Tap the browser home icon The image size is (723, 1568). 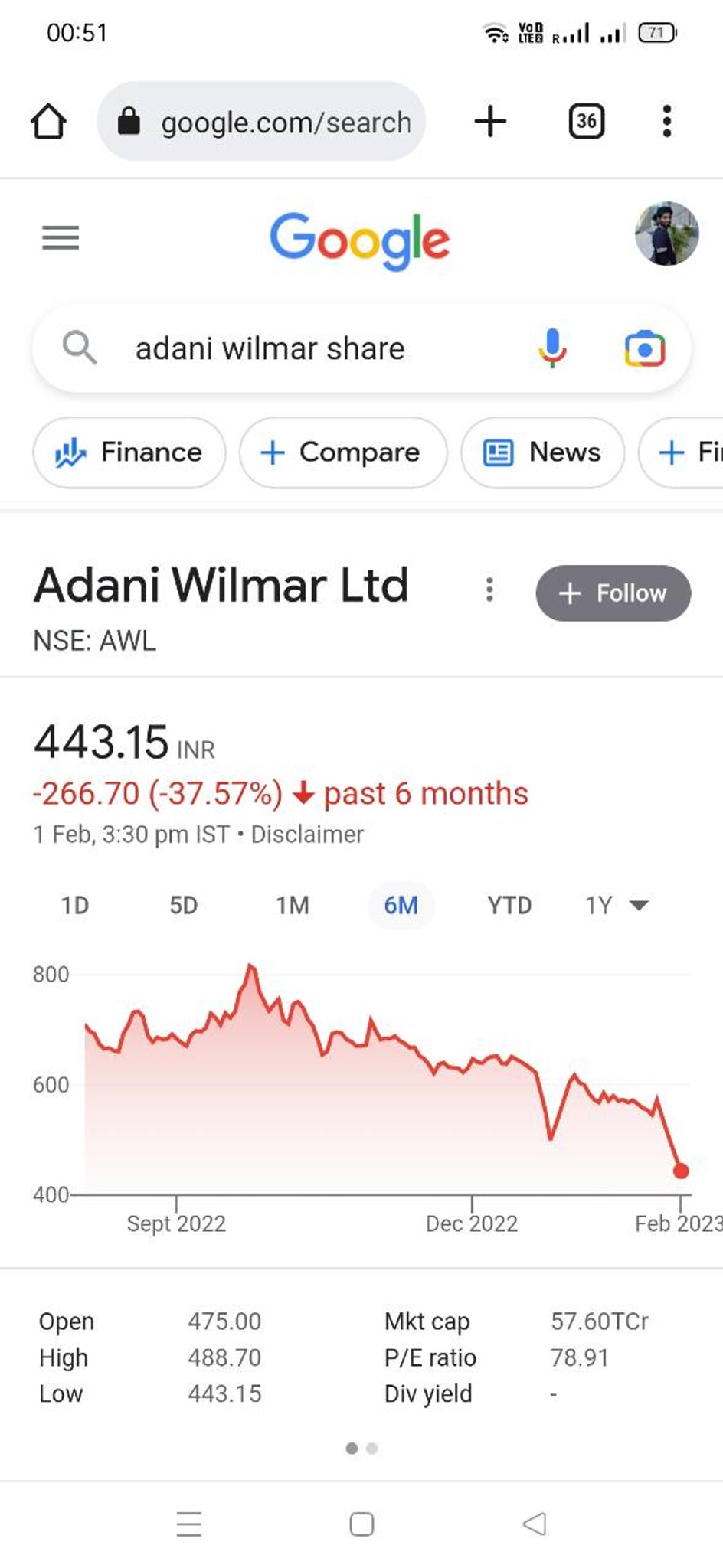[48, 121]
